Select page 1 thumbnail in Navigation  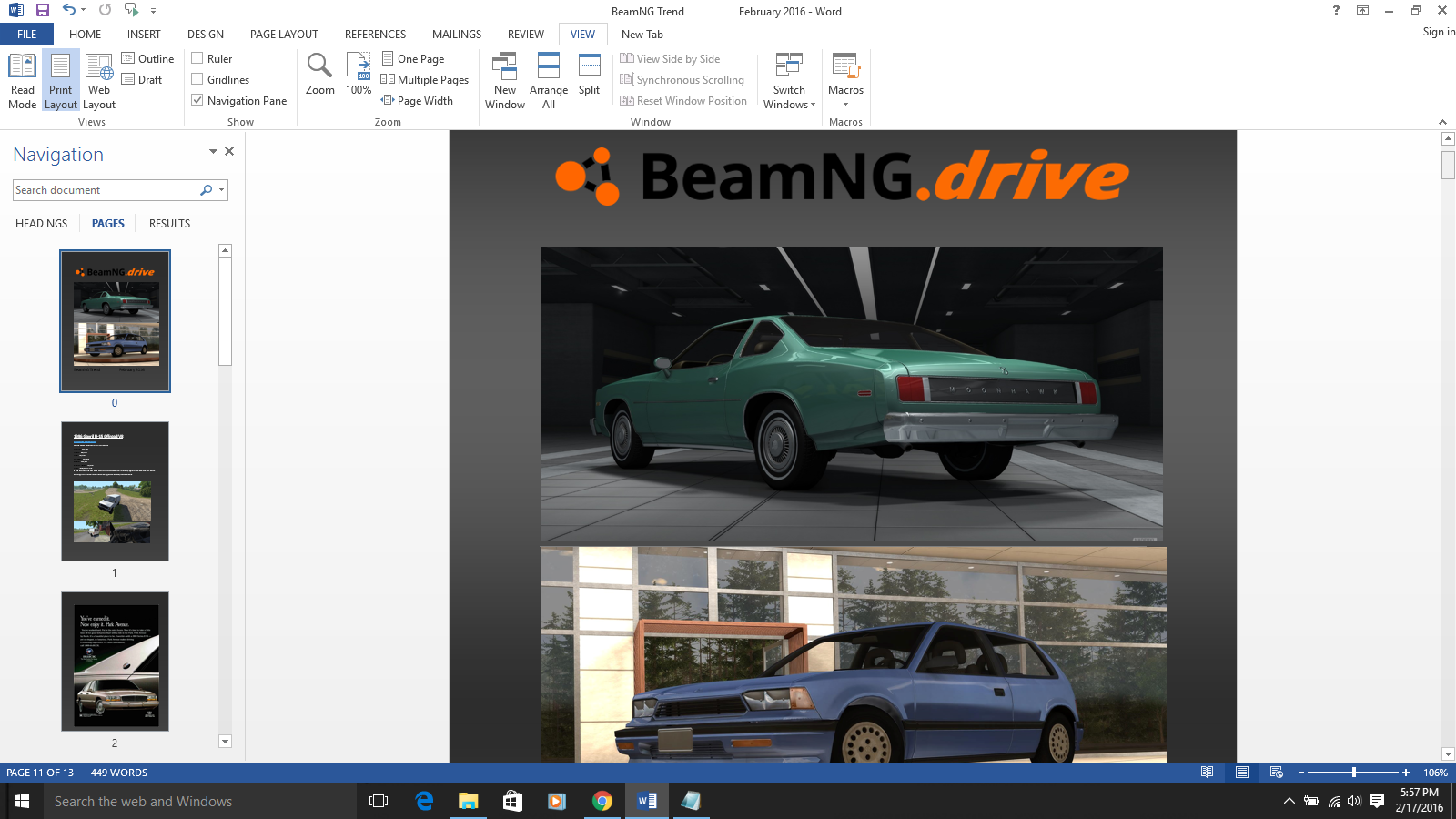click(x=115, y=491)
